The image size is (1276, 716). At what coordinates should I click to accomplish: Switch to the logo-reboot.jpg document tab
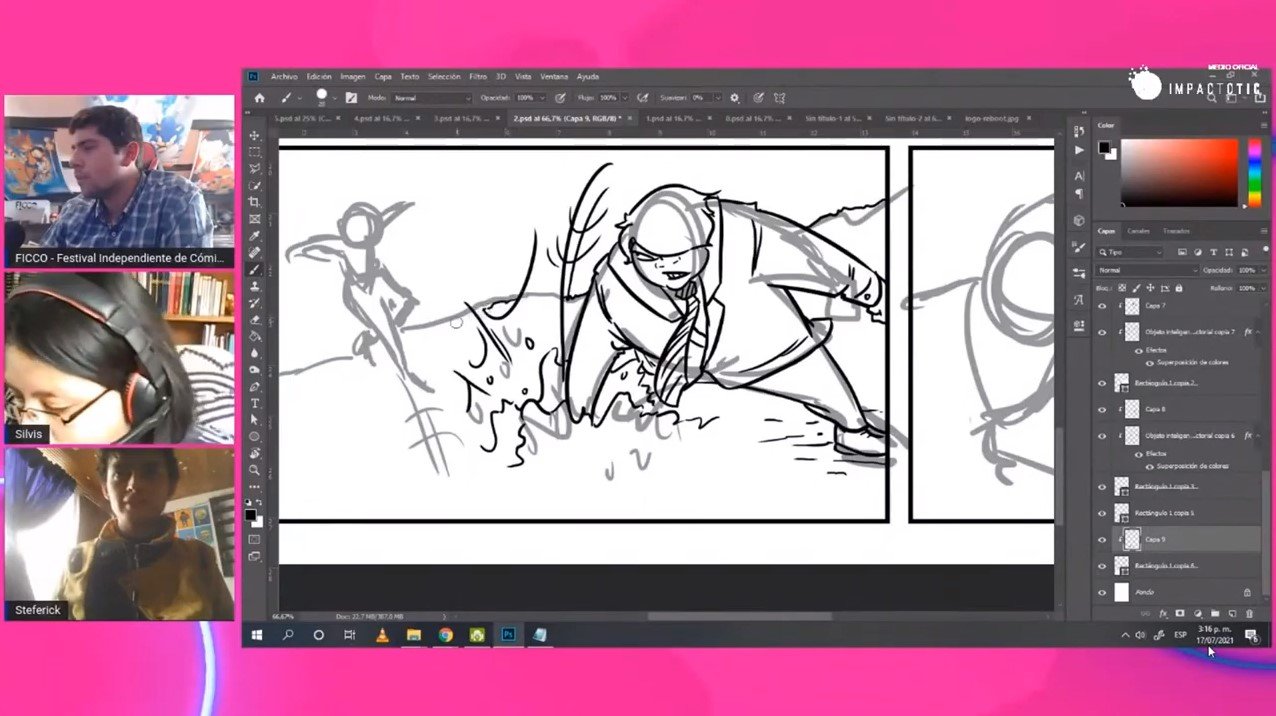990,118
